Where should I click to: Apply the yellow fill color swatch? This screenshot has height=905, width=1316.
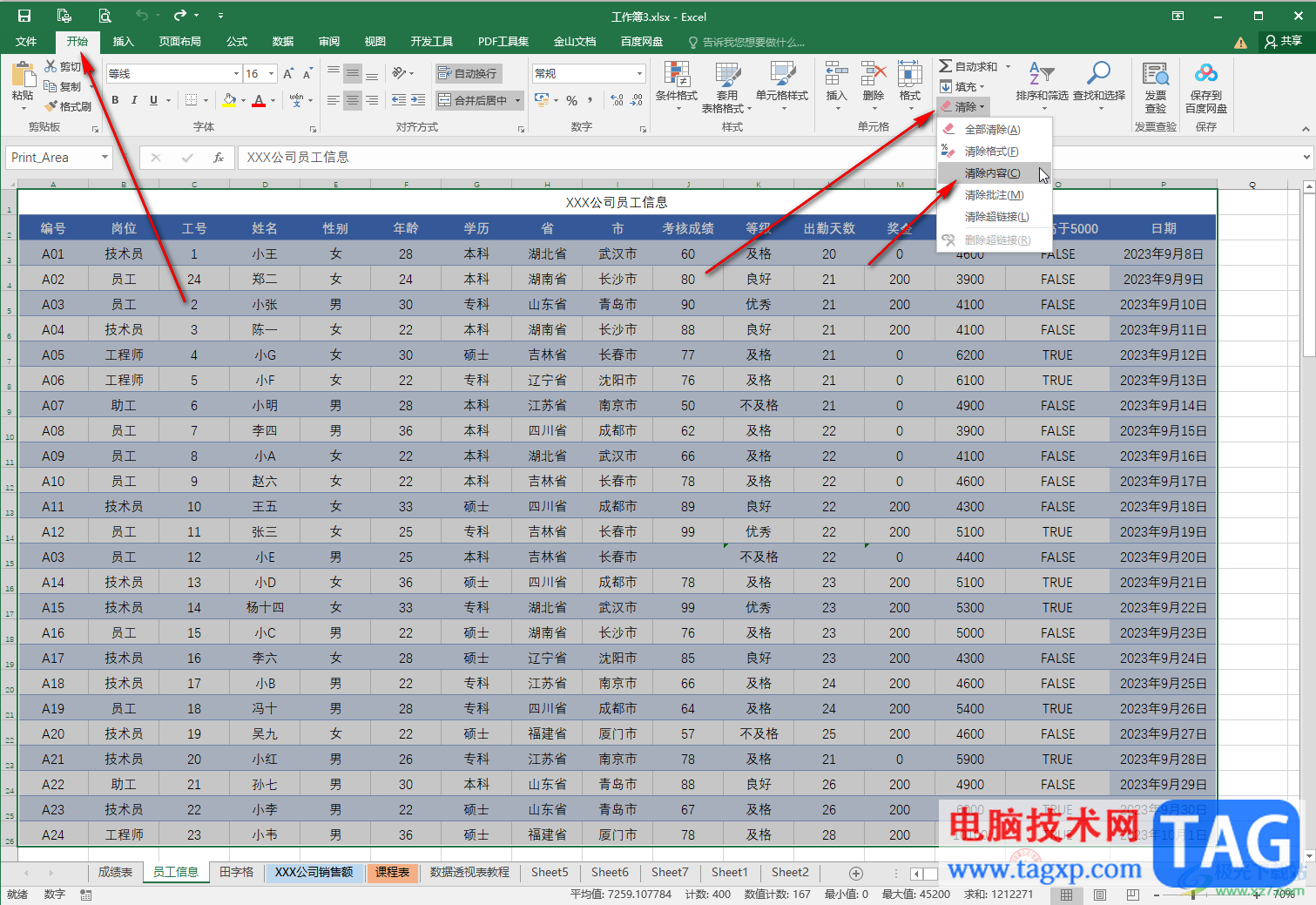(x=229, y=100)
